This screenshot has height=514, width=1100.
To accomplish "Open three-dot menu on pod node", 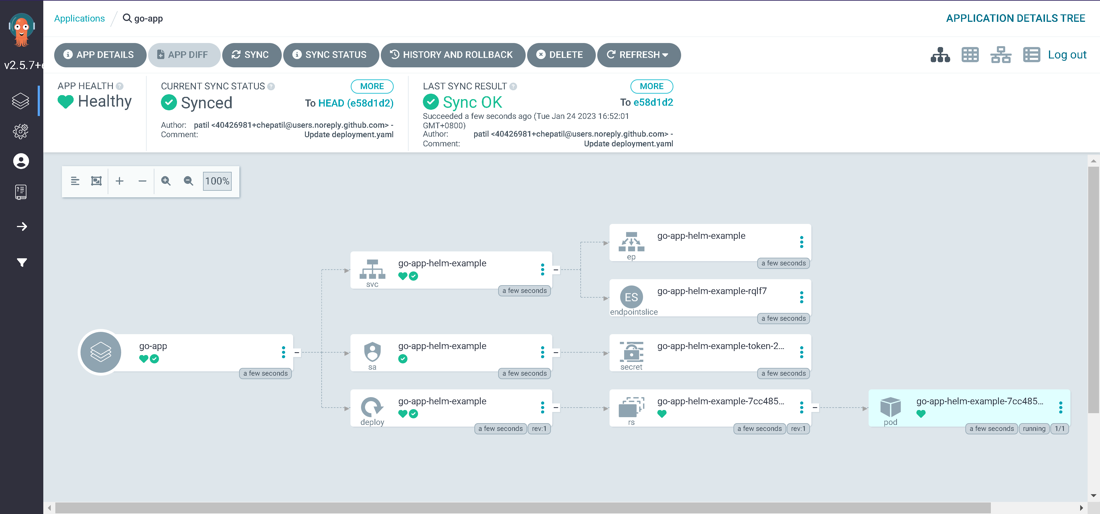I will (1061, 408).
